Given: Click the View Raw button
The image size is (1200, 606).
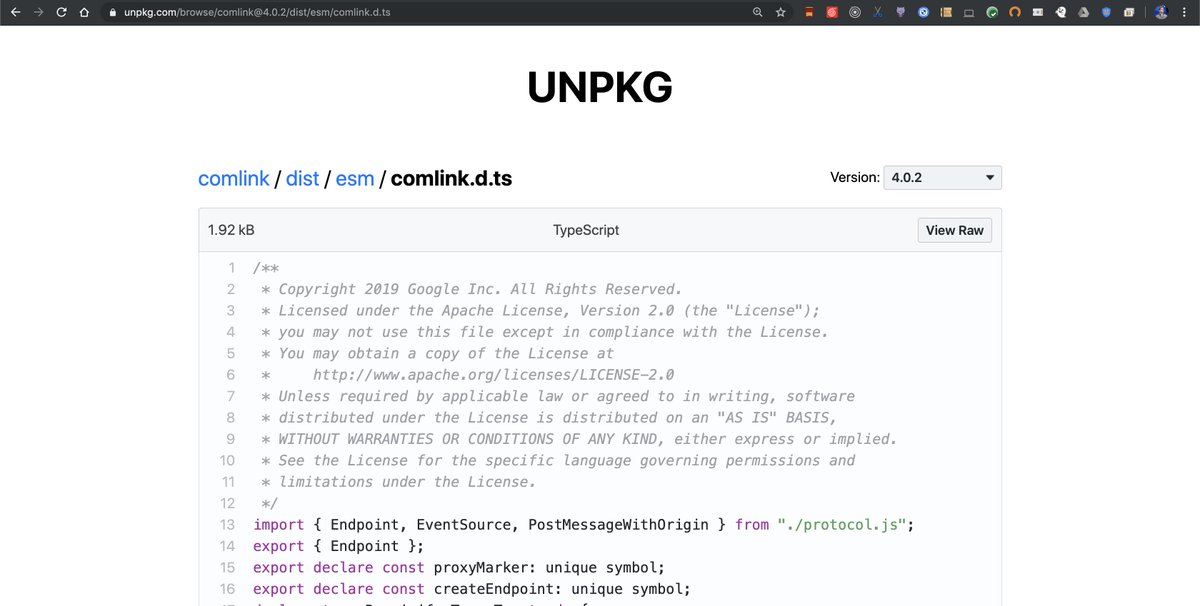Looking at the screenshot, I should pos(955,230).
